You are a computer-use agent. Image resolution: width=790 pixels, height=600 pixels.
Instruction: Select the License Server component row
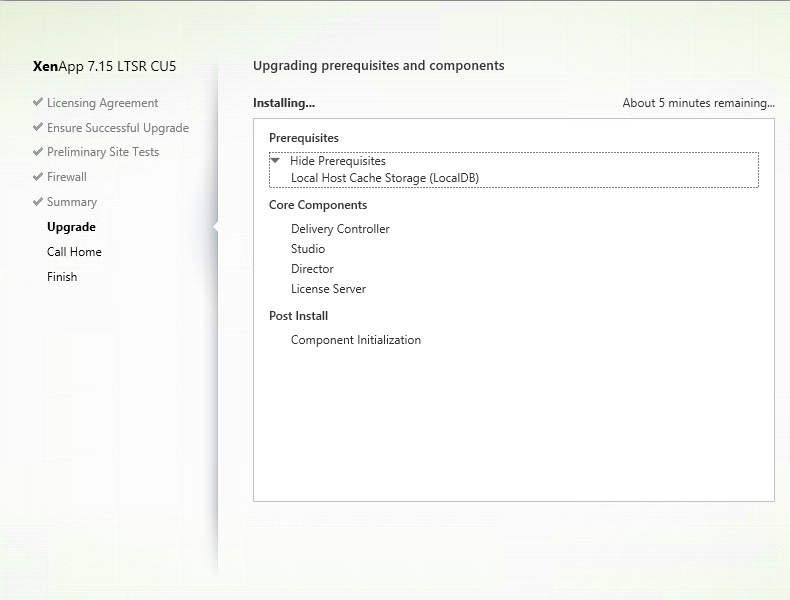[x=328, y=289]
